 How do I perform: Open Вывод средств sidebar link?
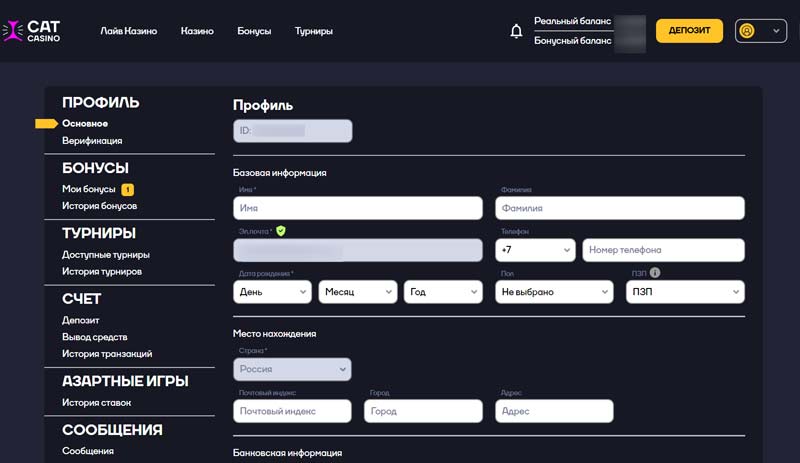[94, 337]
